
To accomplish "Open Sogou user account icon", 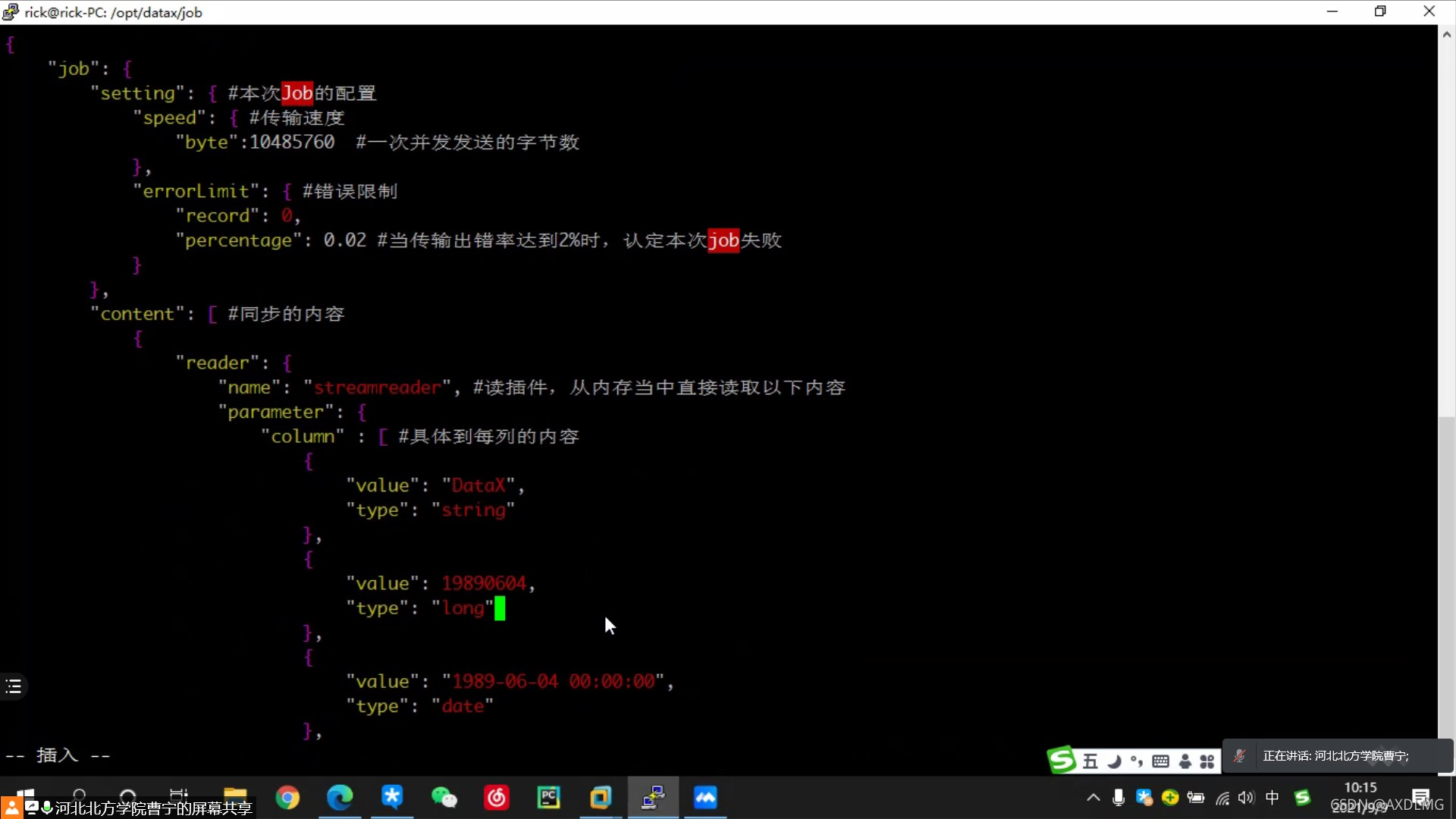I will (1185, 761).
